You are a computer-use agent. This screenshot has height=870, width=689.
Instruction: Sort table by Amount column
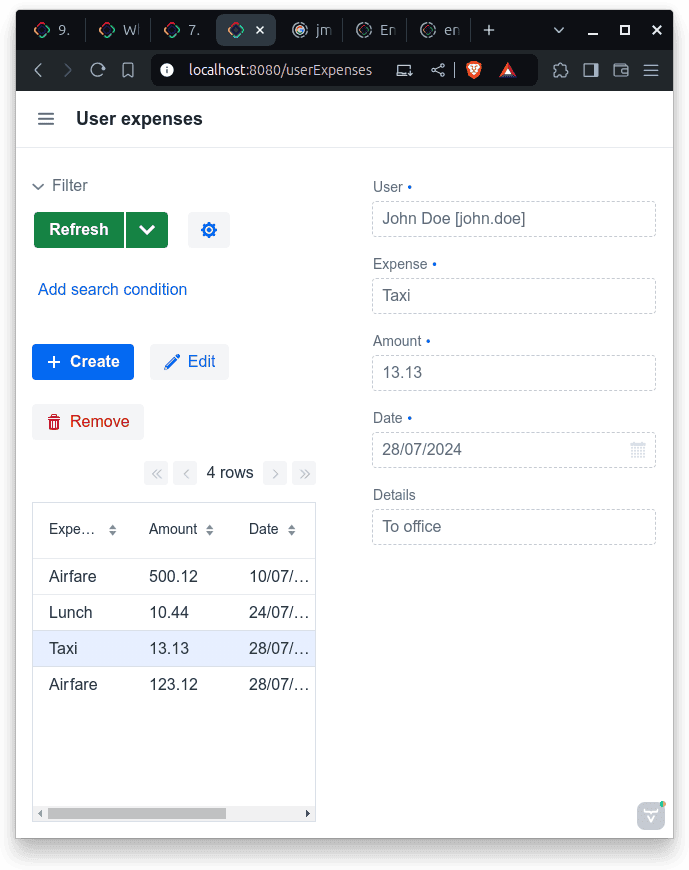[209, 530]
